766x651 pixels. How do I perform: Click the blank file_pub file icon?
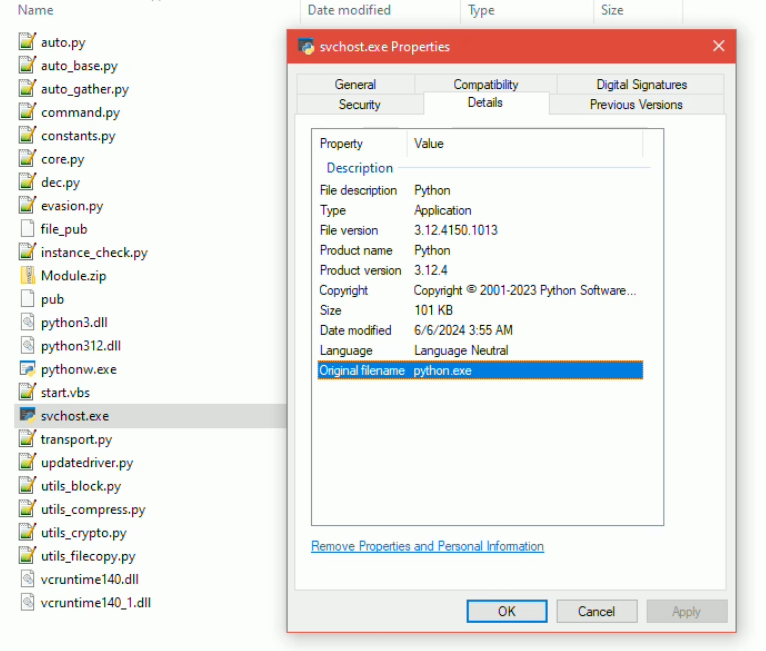27,229
